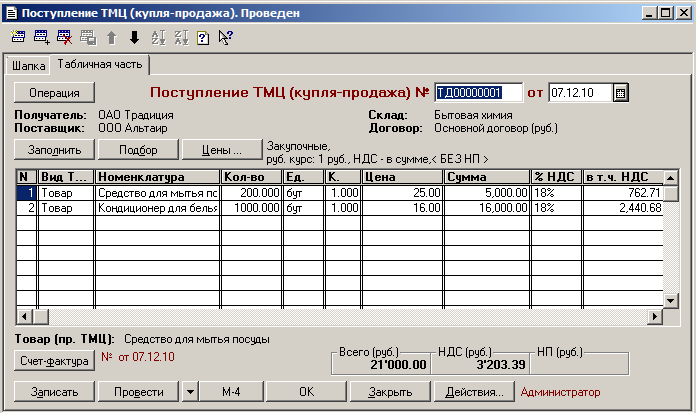Click the Номенклатура column header
The image size is (696, 413).
[x=157, y=177]
